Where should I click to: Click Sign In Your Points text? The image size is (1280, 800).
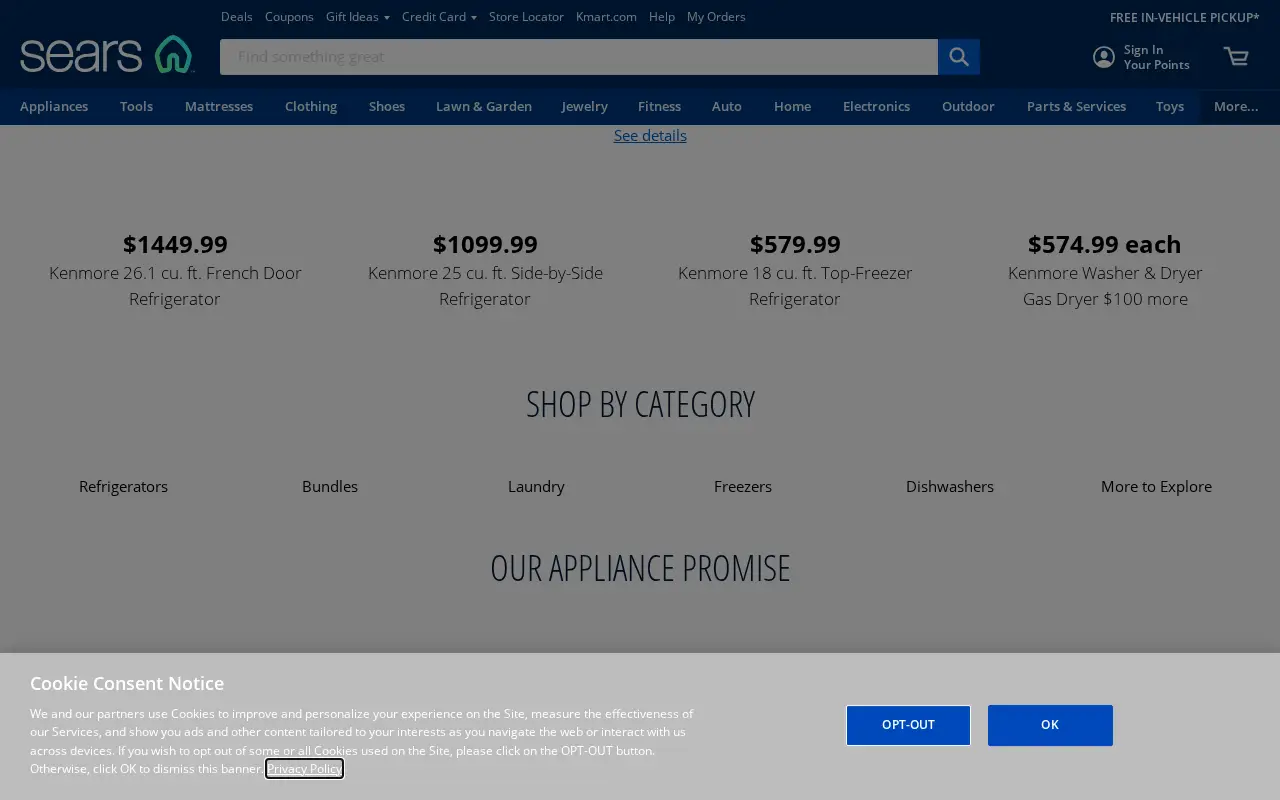(x=1156, y=57)
